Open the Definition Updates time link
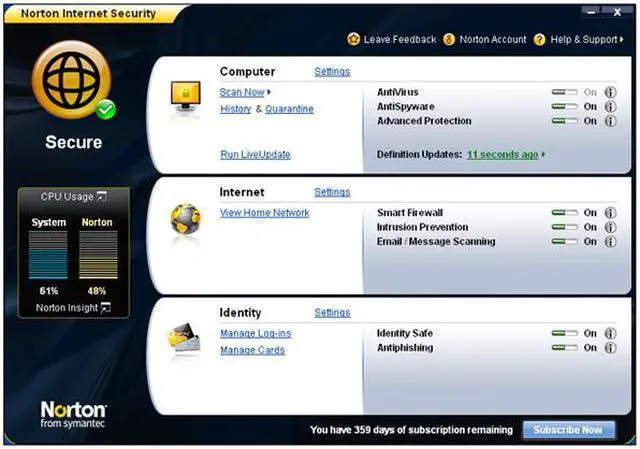Screen dimensions: 640x449 point(503,155)
